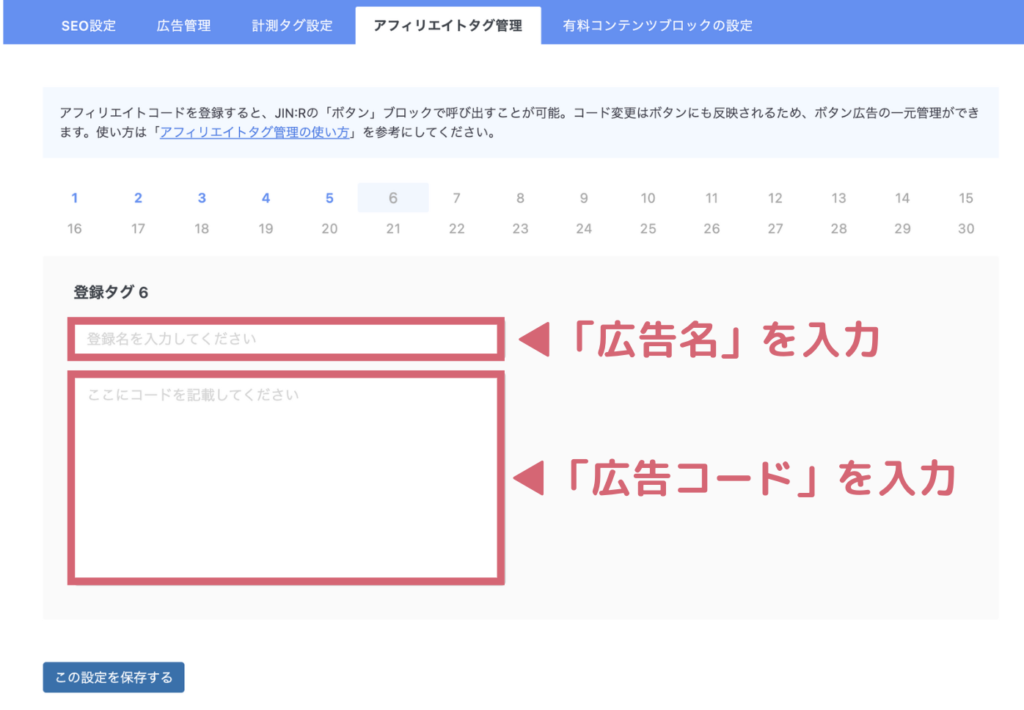Go to registered tag number 2
The height and width of the screenshot is (710, 1024).
138,198
